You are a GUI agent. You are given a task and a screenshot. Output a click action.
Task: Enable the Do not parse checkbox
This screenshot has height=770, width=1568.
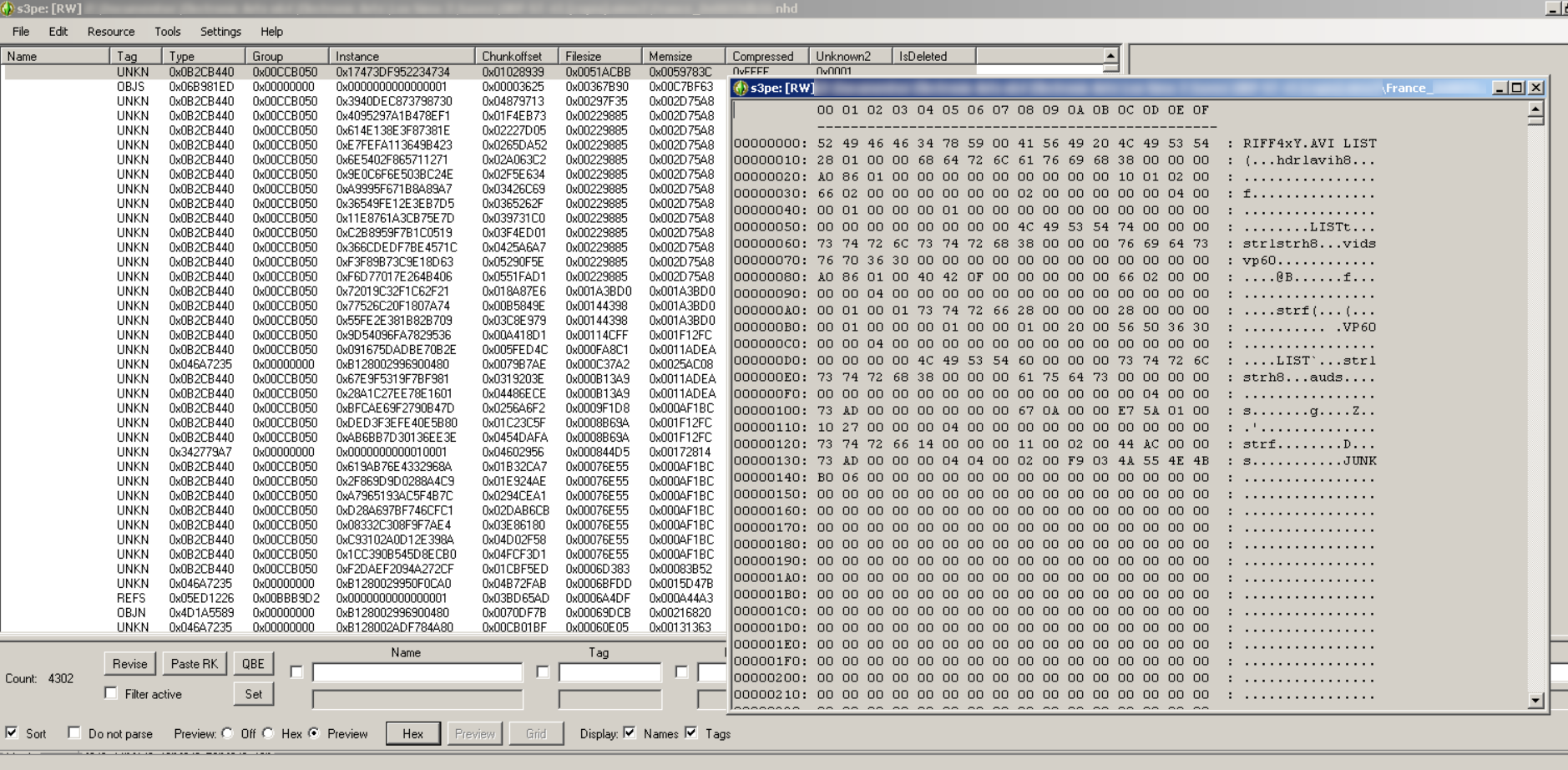(73, 733)
